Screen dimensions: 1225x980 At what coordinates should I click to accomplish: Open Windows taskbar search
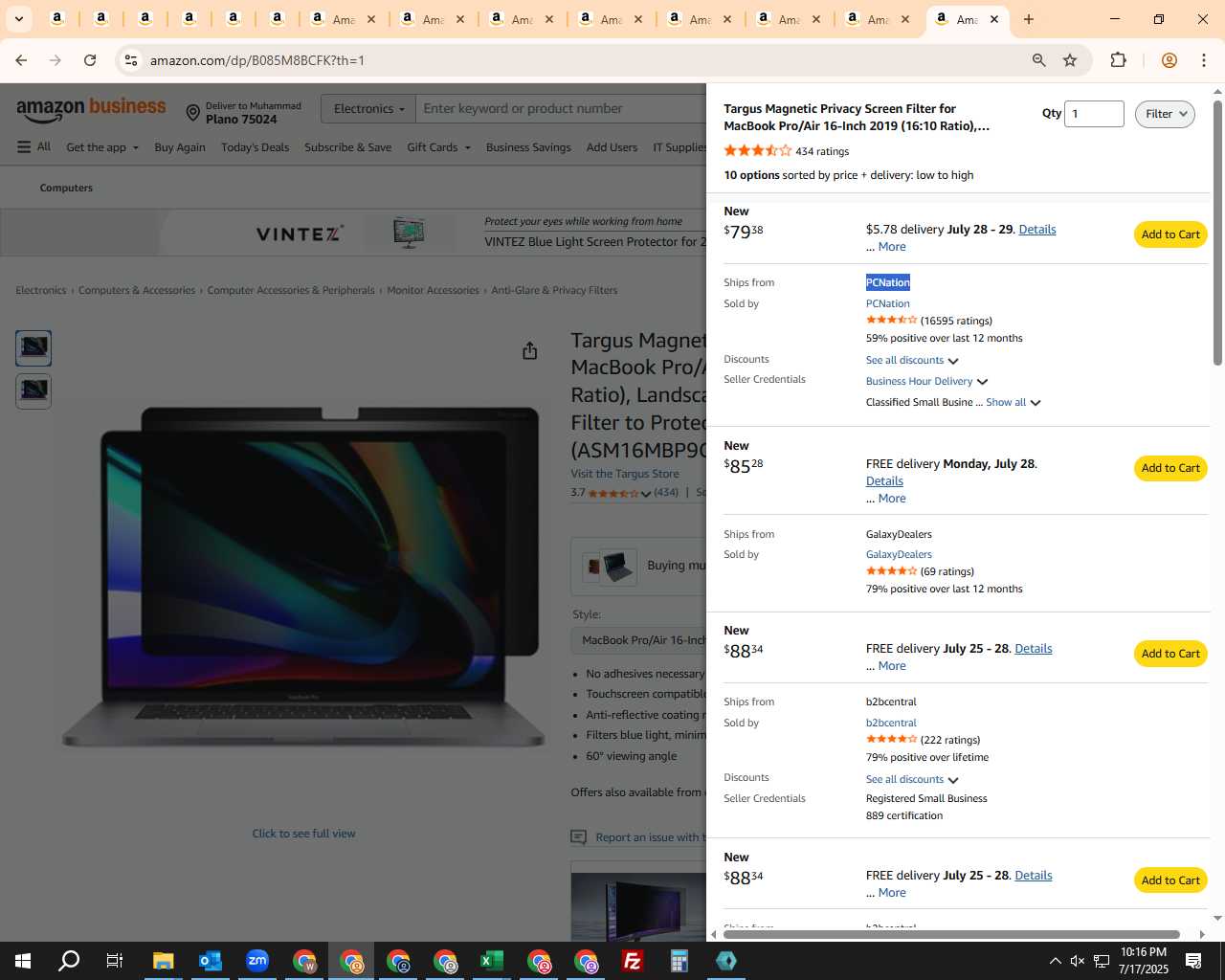tap(69, 961)
